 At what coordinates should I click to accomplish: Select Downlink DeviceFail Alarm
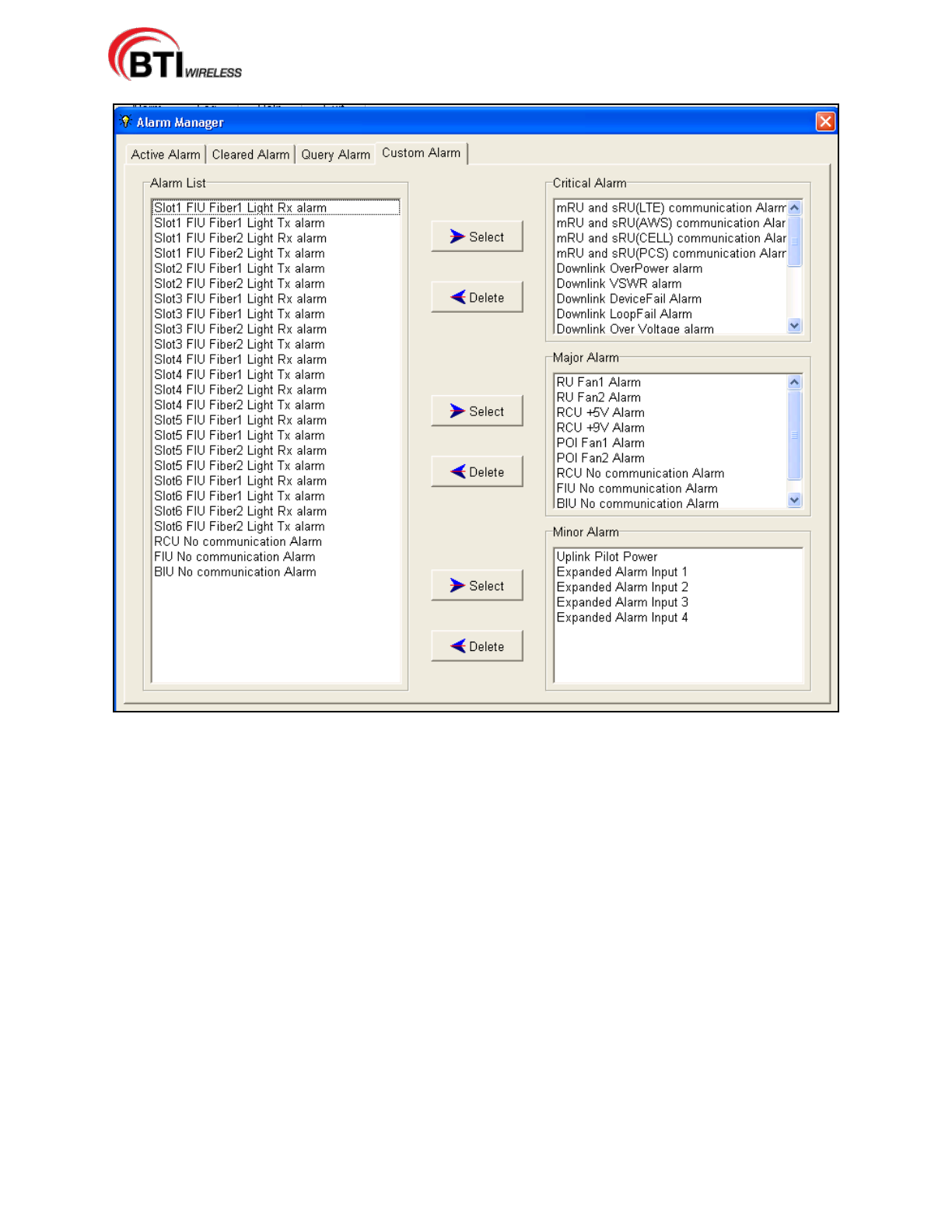tap(671, 299)
